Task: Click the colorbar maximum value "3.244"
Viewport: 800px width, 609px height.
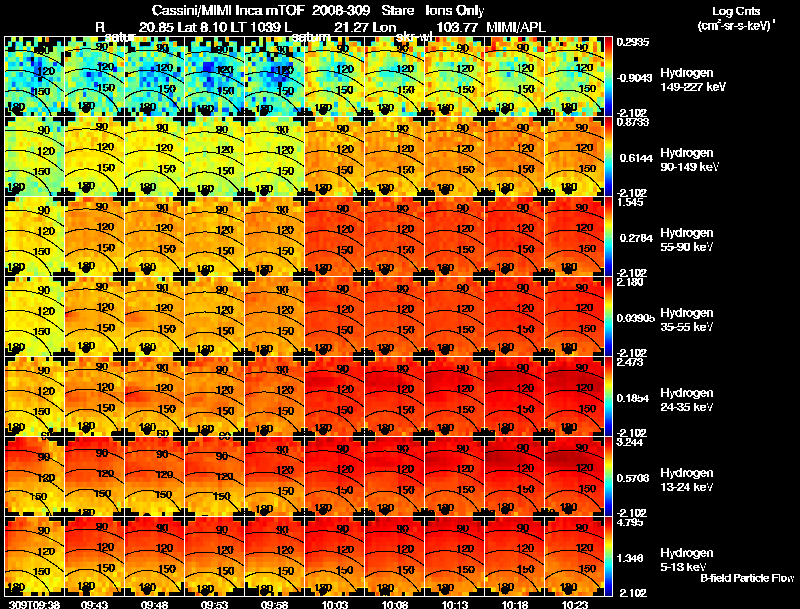Action: pyautogui.click(x=630, y=442)
